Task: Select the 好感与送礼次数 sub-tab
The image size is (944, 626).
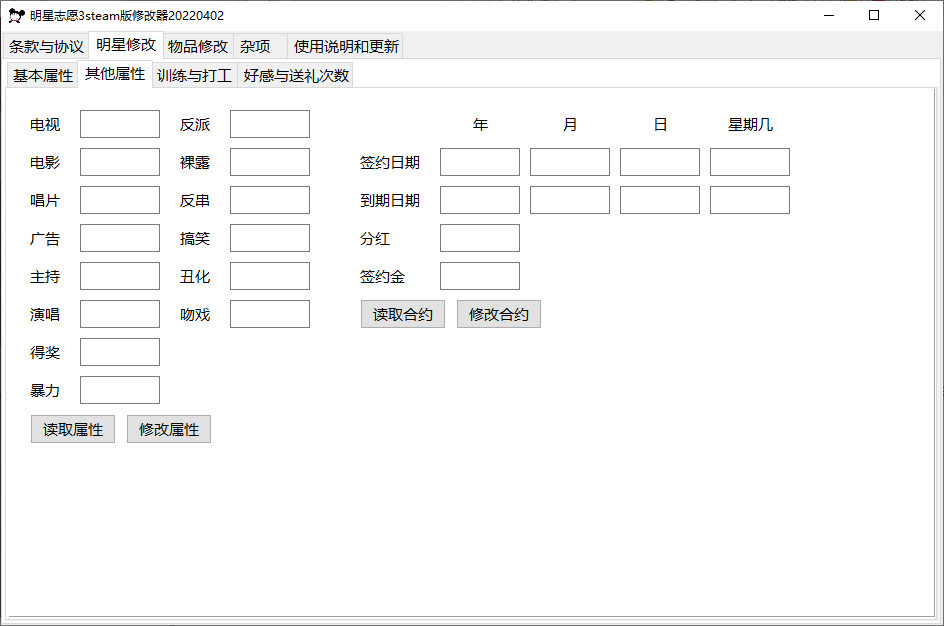Action: click(x=296, y=76)
